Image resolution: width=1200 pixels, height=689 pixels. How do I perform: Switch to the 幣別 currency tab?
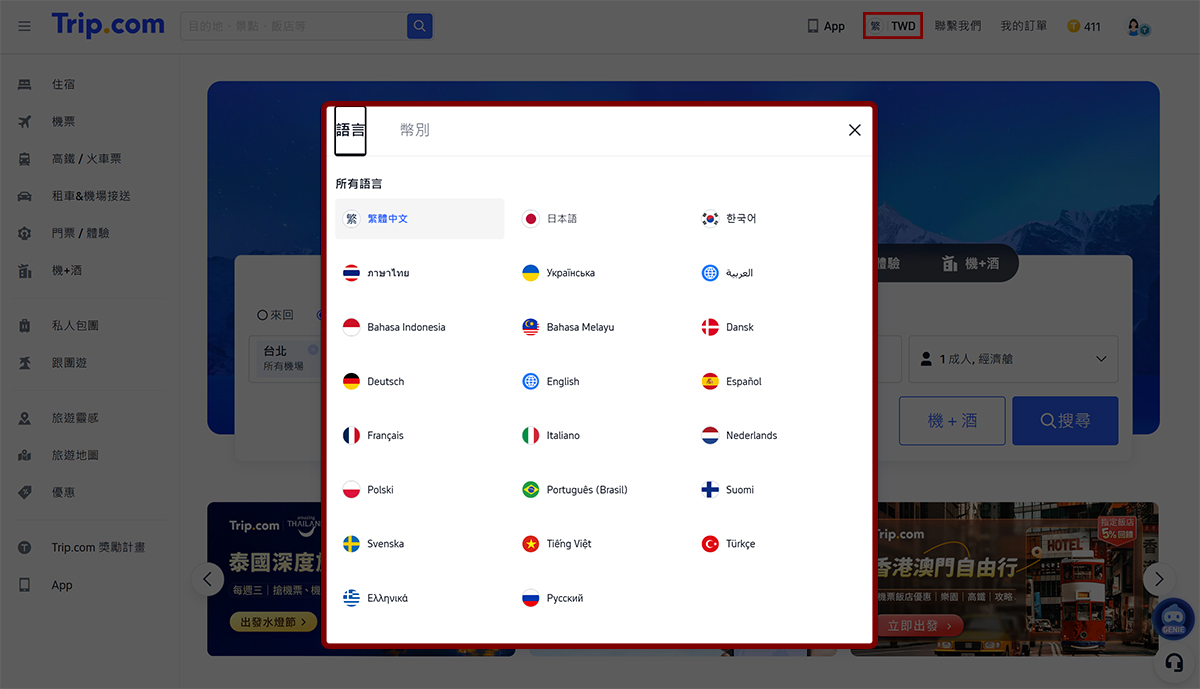(414, 130)
